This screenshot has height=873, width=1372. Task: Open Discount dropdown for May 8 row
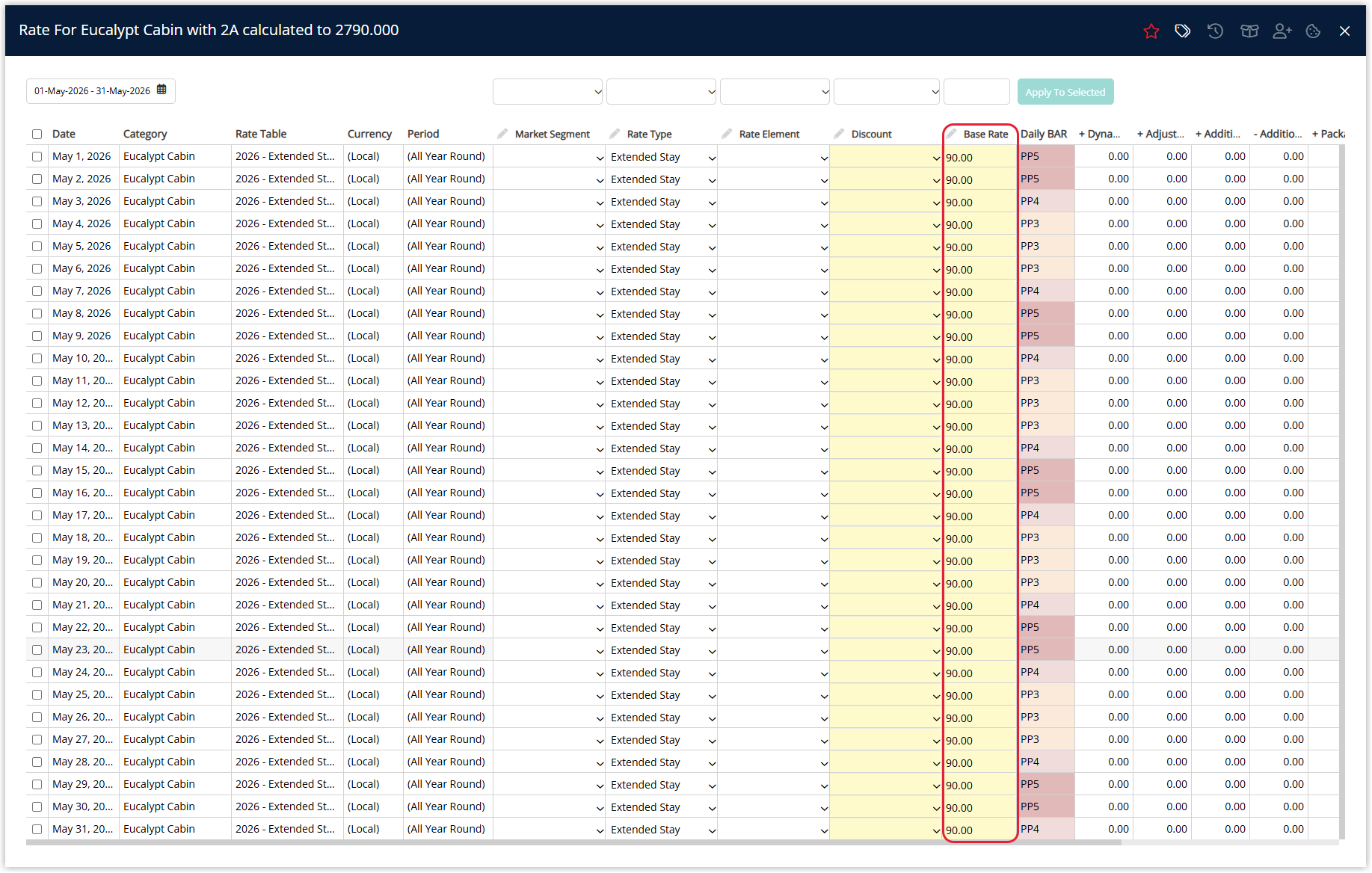[886, 314]
